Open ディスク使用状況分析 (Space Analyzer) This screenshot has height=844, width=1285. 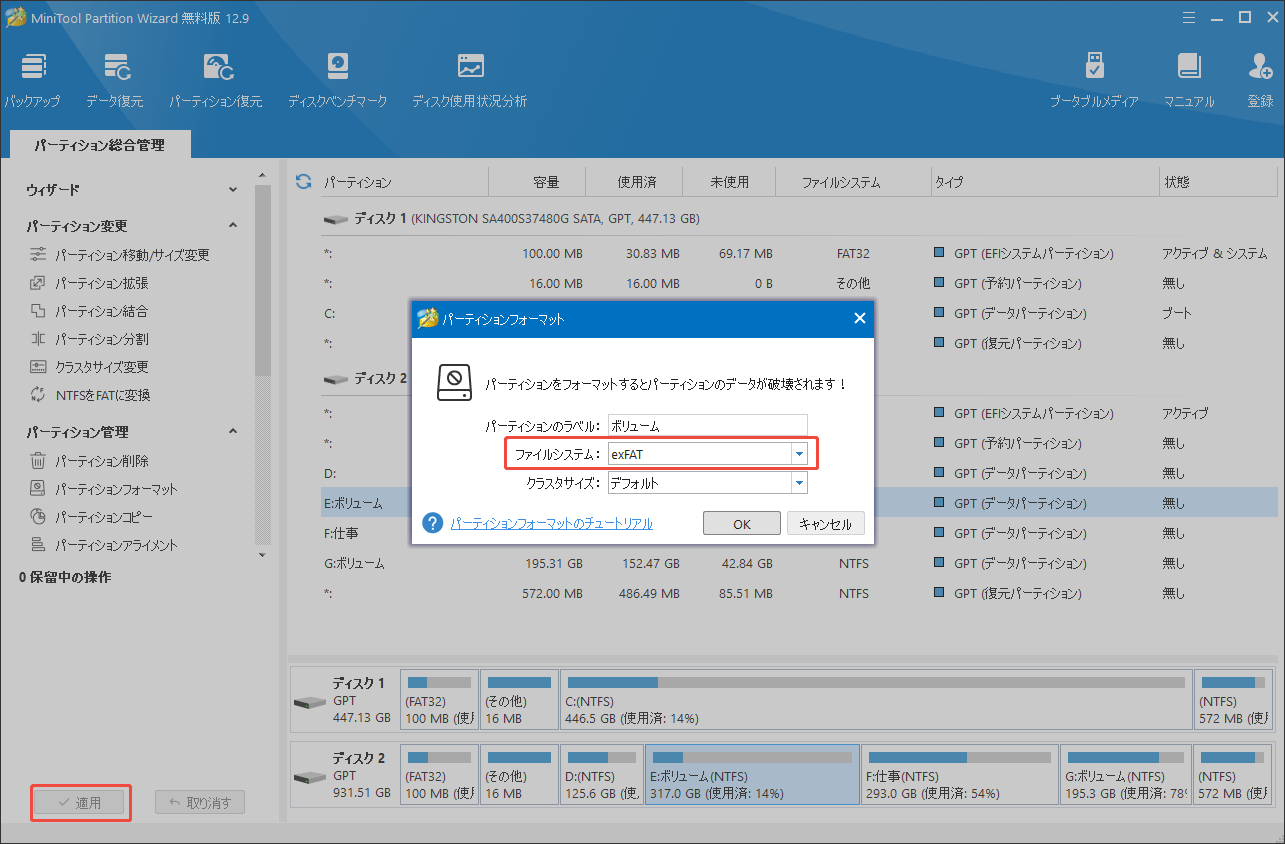coord(469,80)
